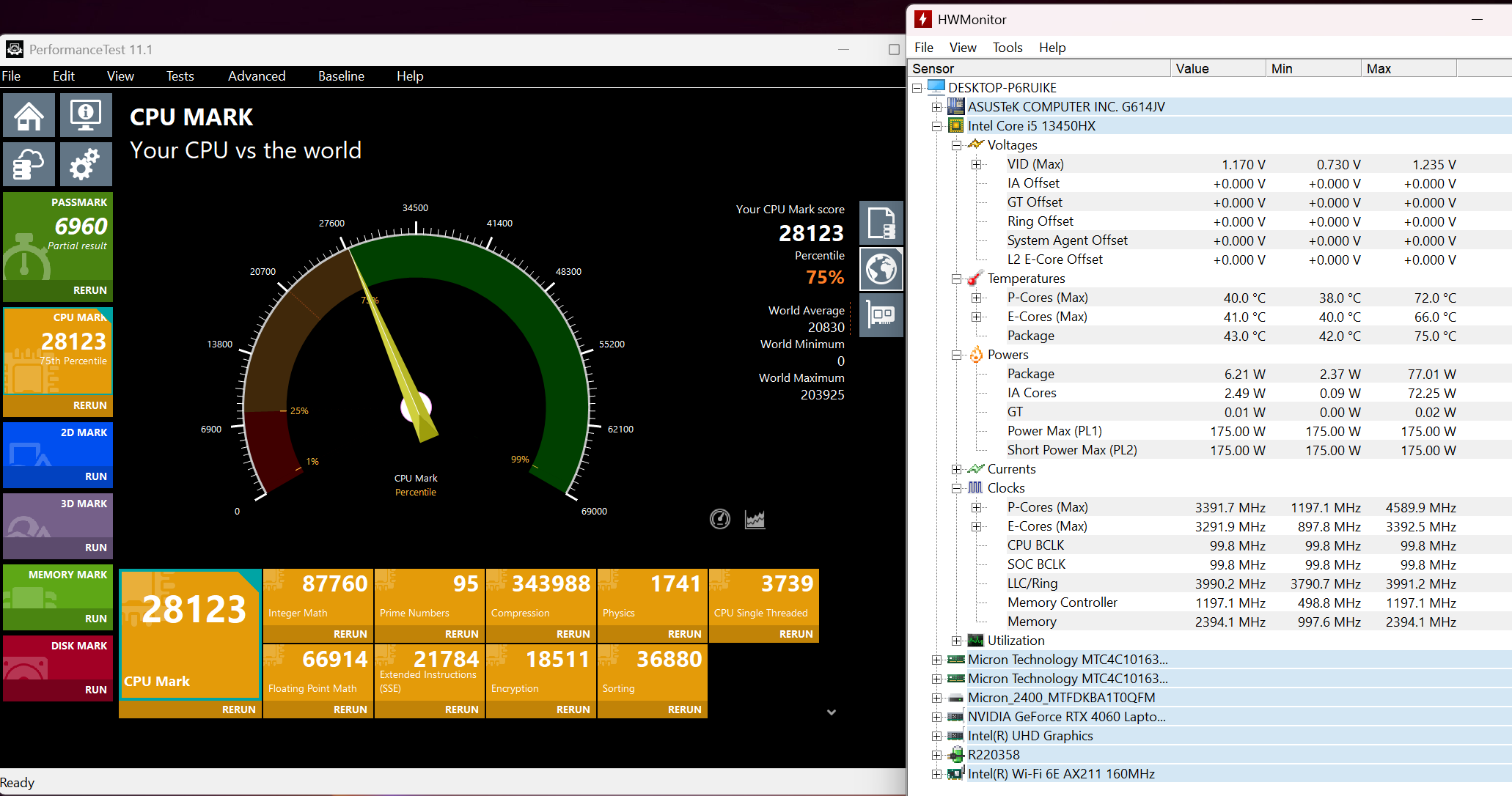Viewport: 1512px width, 796px height.
Task: Rerun the PassMark overall test
Action: point(89,290)
